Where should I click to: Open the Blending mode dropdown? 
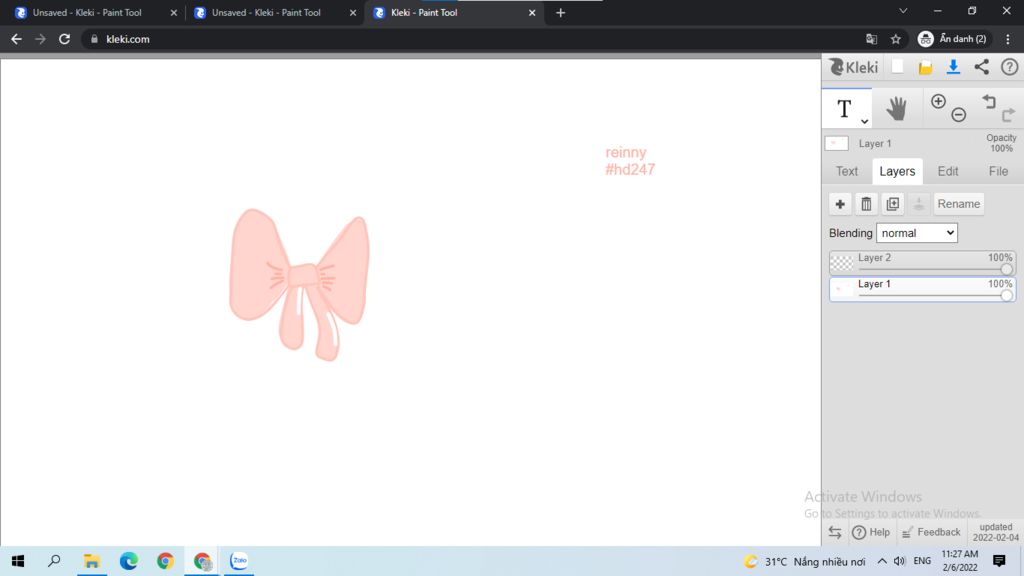[x=916, y=233]
